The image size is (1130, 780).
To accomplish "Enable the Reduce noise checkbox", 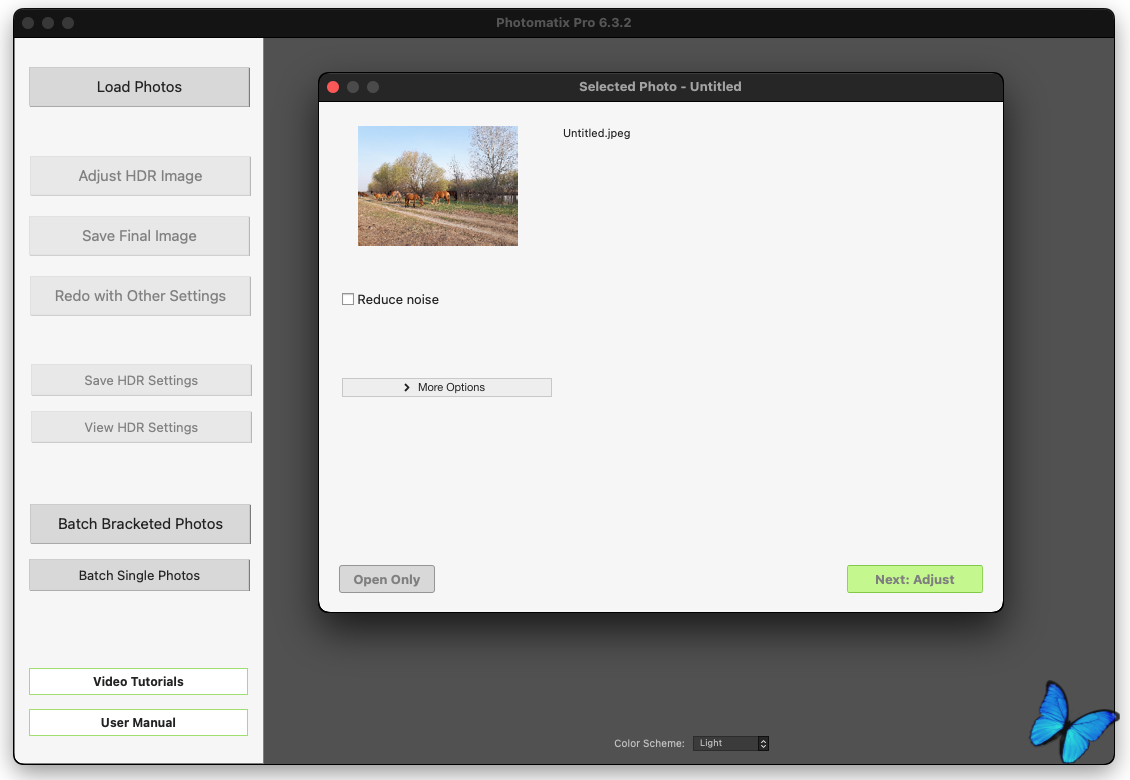I will 348,299.
